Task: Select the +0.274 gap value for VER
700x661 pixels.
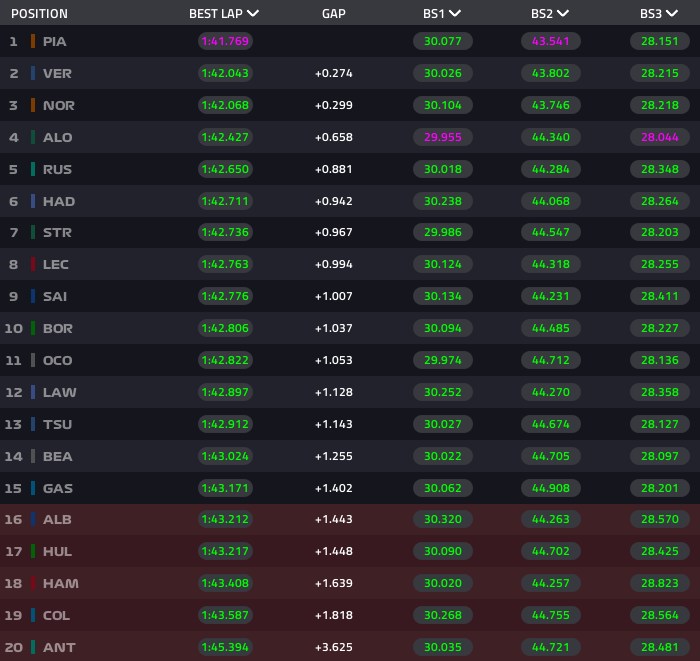Action: [333, 73]
